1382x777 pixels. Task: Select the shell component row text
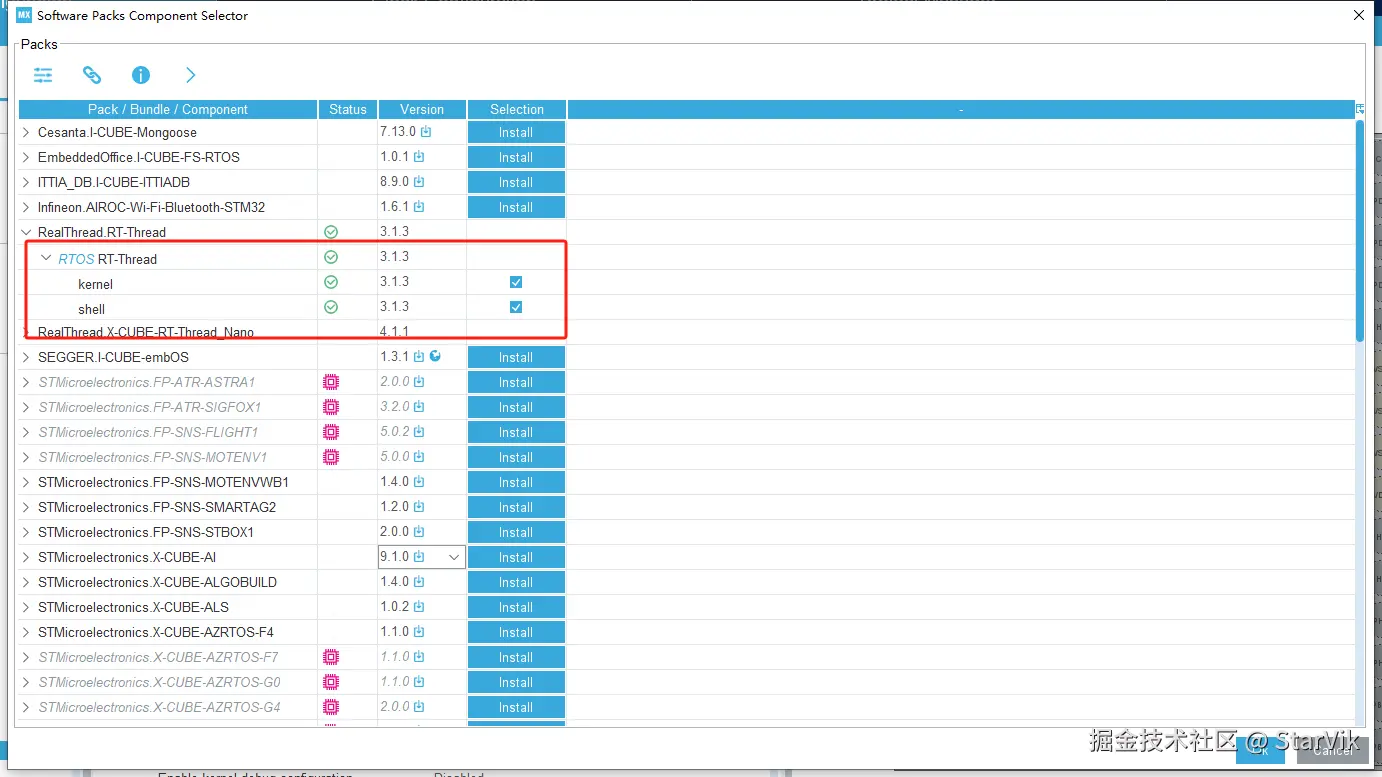tap(91, 309)
